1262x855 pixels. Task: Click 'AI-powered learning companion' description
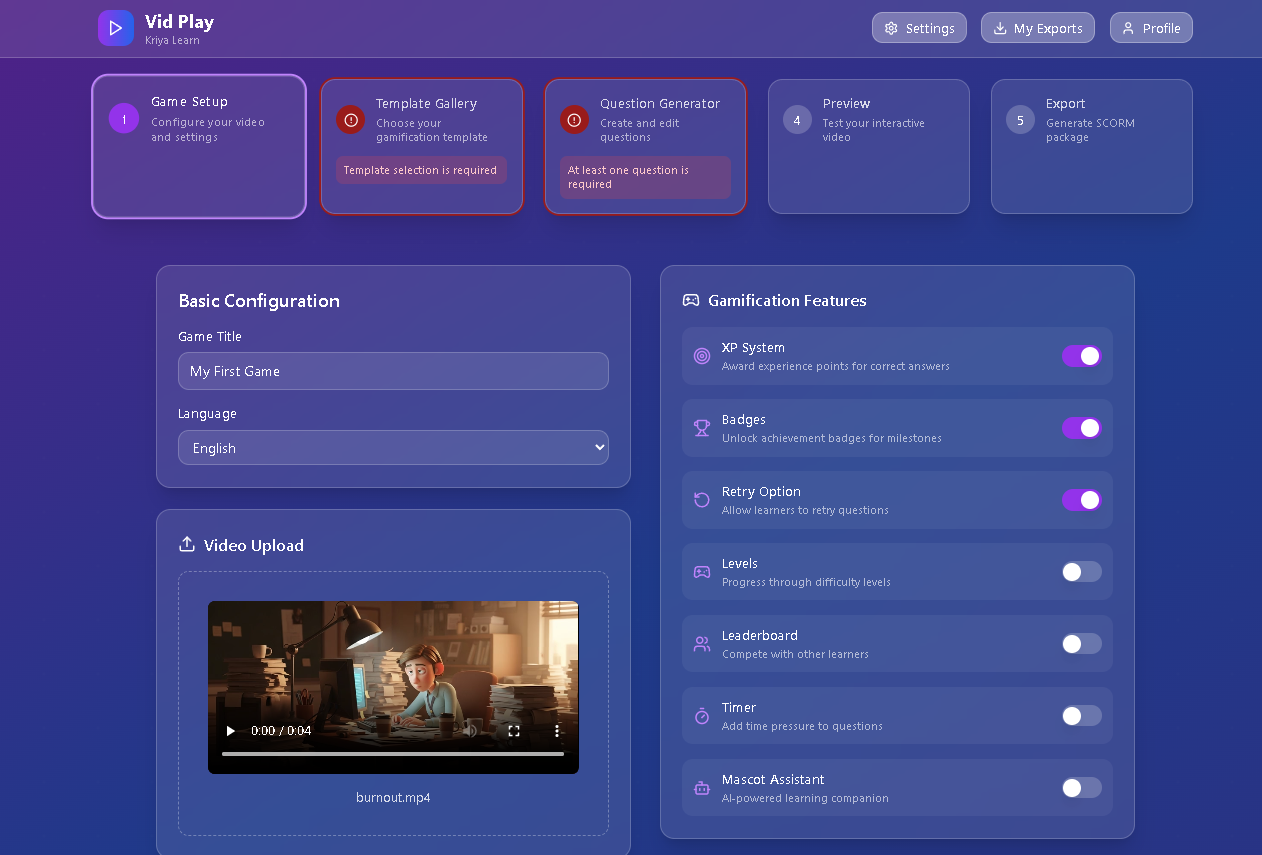[x=805, y=798]
